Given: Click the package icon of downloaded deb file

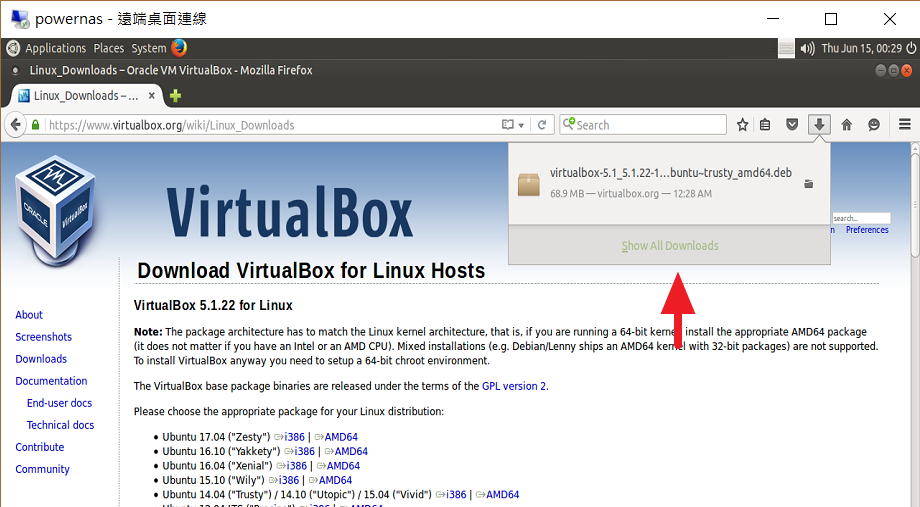Looking at the screenshot, I should point(529,184).
